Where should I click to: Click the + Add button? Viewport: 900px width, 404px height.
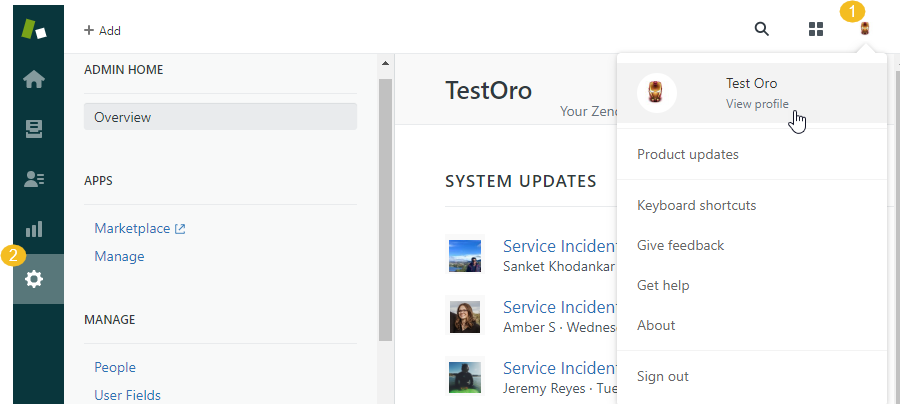pyautogui.click(x=102, y=31)
